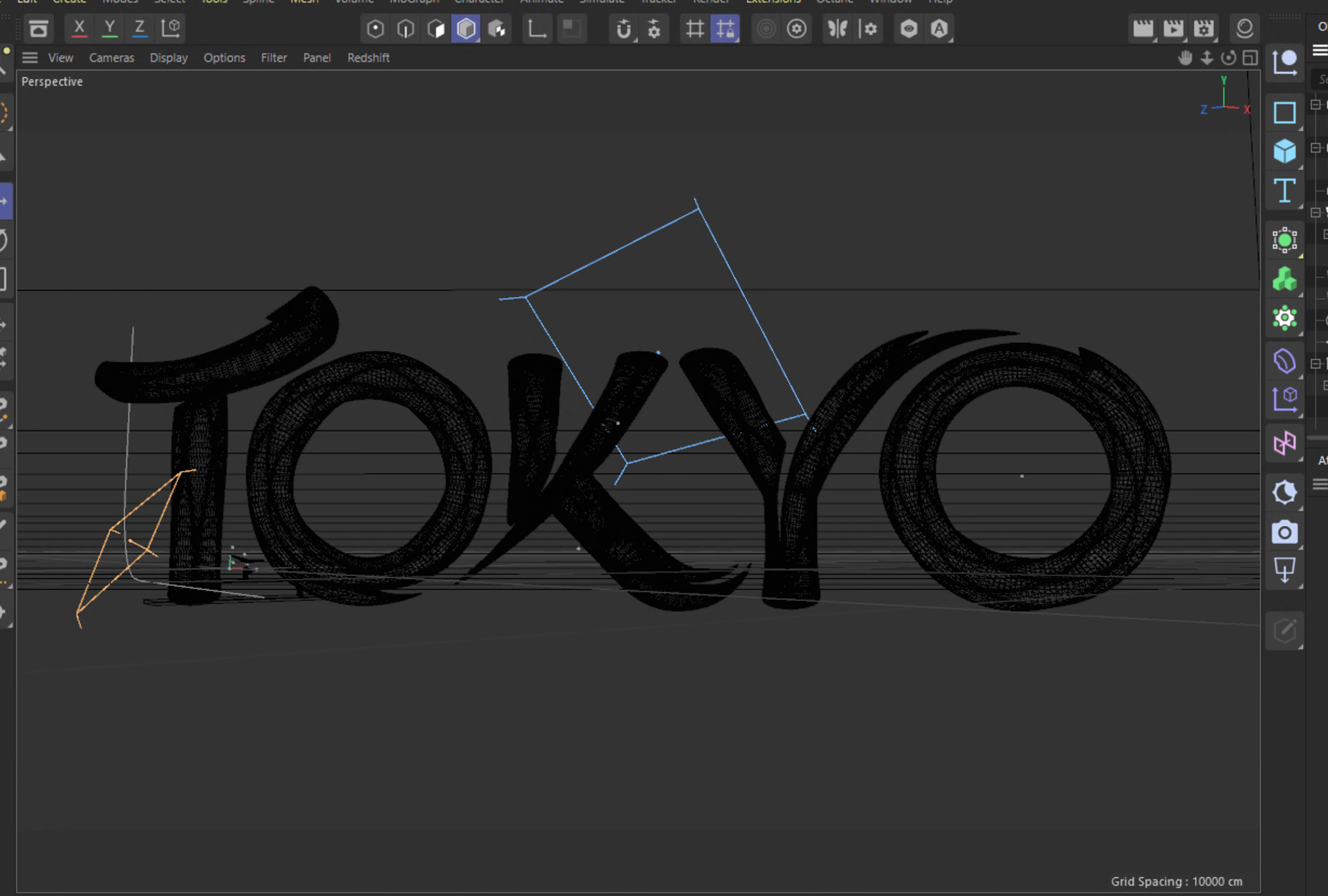Open the Cameras menu
The height and width of the screenshot is (896, 1328).
(111, 58)
